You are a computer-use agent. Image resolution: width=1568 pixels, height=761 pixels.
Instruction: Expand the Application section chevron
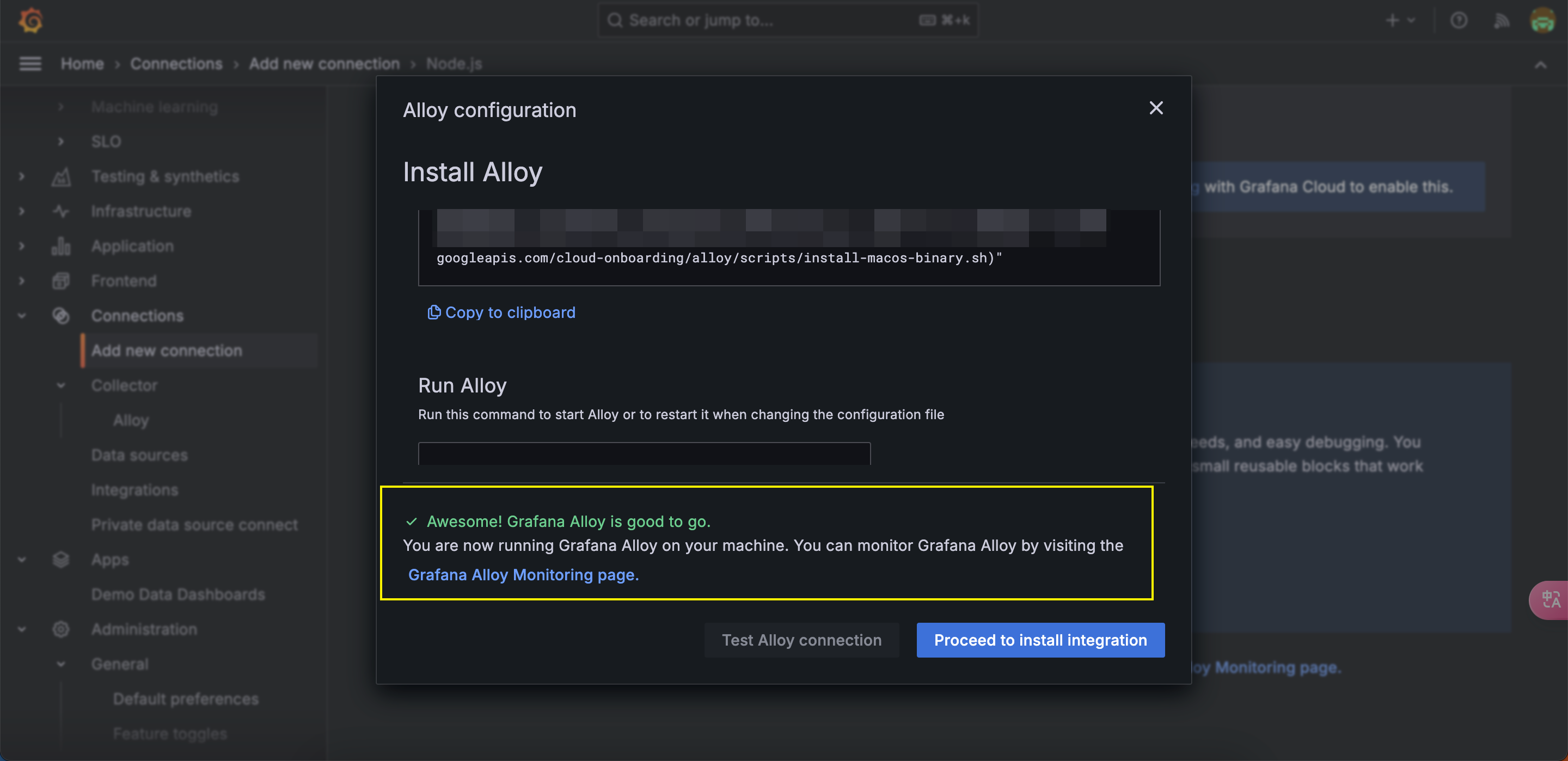pyautogui.click(x=22, y=246)
